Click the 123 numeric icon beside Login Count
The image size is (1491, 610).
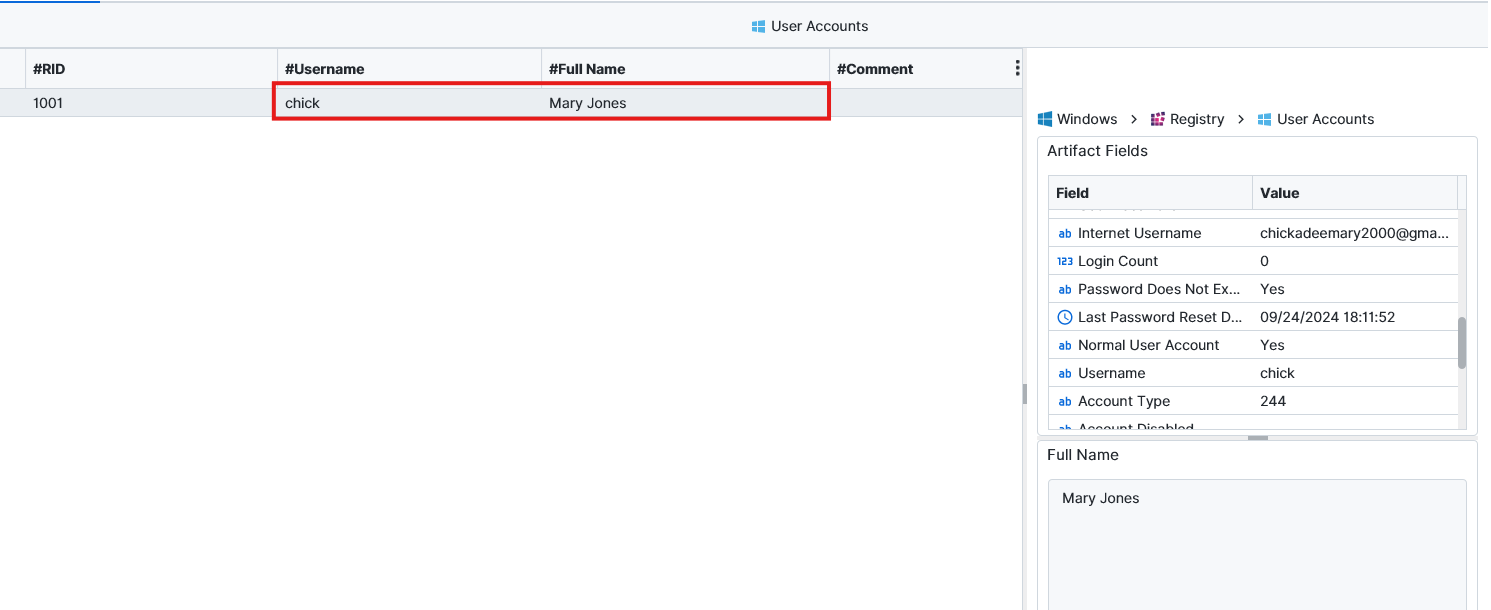(x=1064, y=261)
